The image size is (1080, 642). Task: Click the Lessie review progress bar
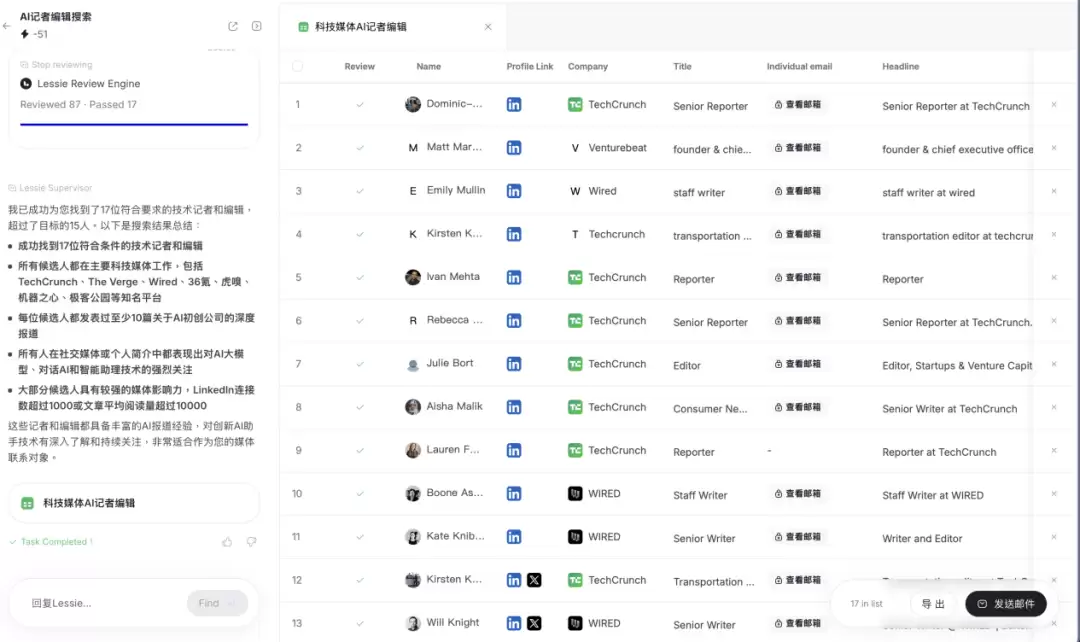point(134,124)
